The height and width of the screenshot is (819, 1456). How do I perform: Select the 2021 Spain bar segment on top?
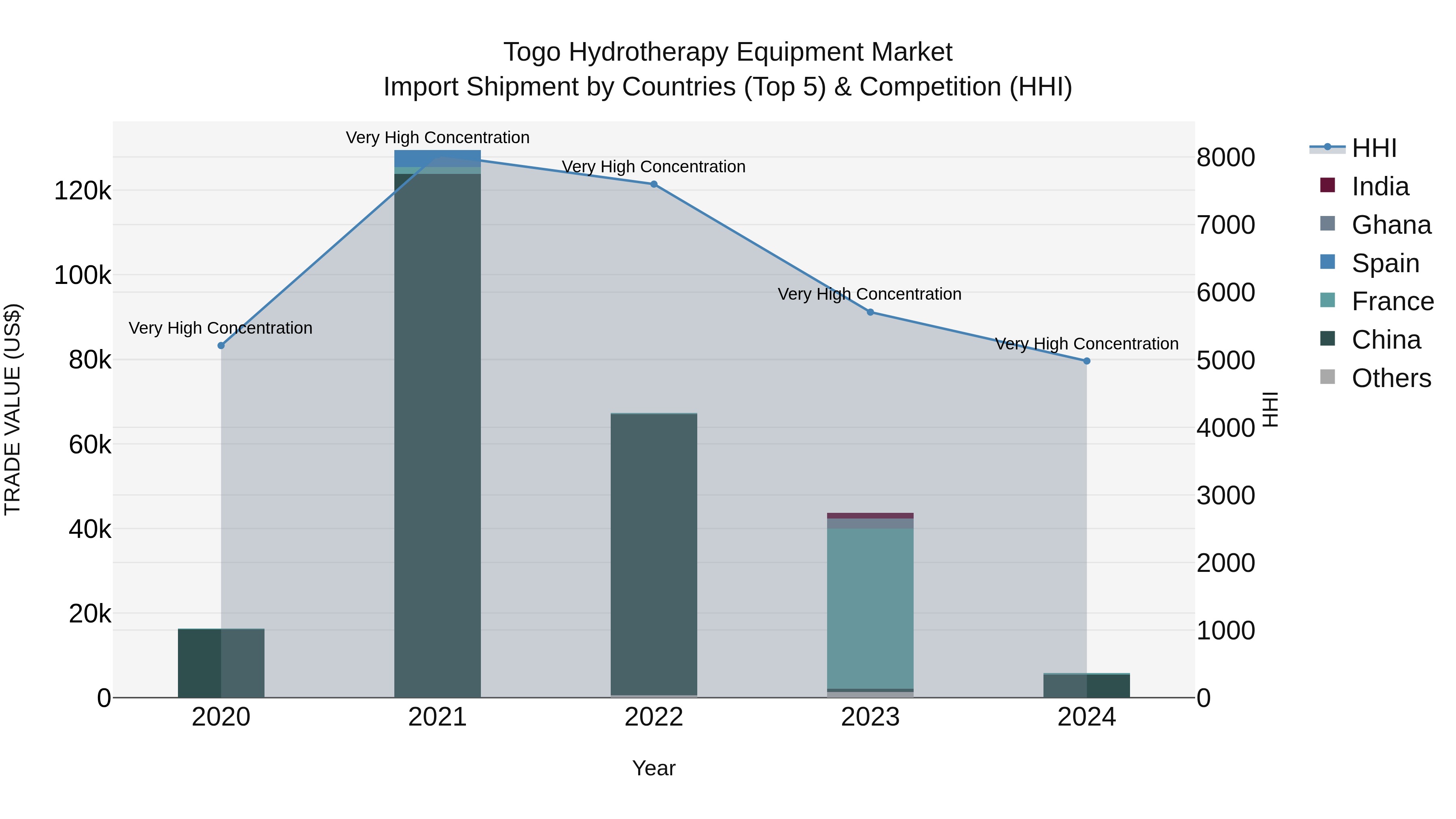pyautogui.click(x=438, y=158)
